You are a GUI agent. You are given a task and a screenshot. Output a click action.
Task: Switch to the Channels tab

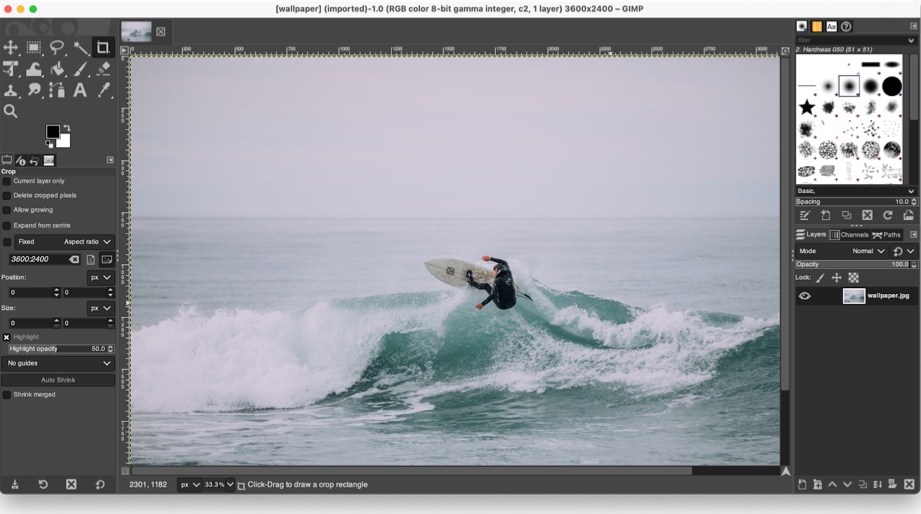(x=849, y=235)
